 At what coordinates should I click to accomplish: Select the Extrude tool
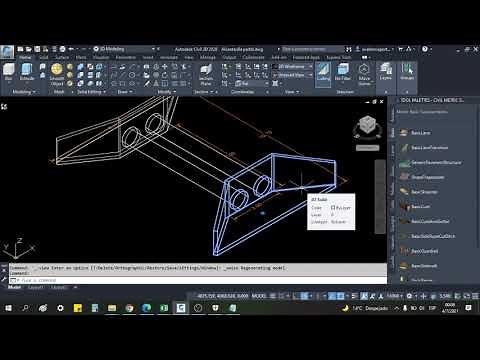coord(27,72)
